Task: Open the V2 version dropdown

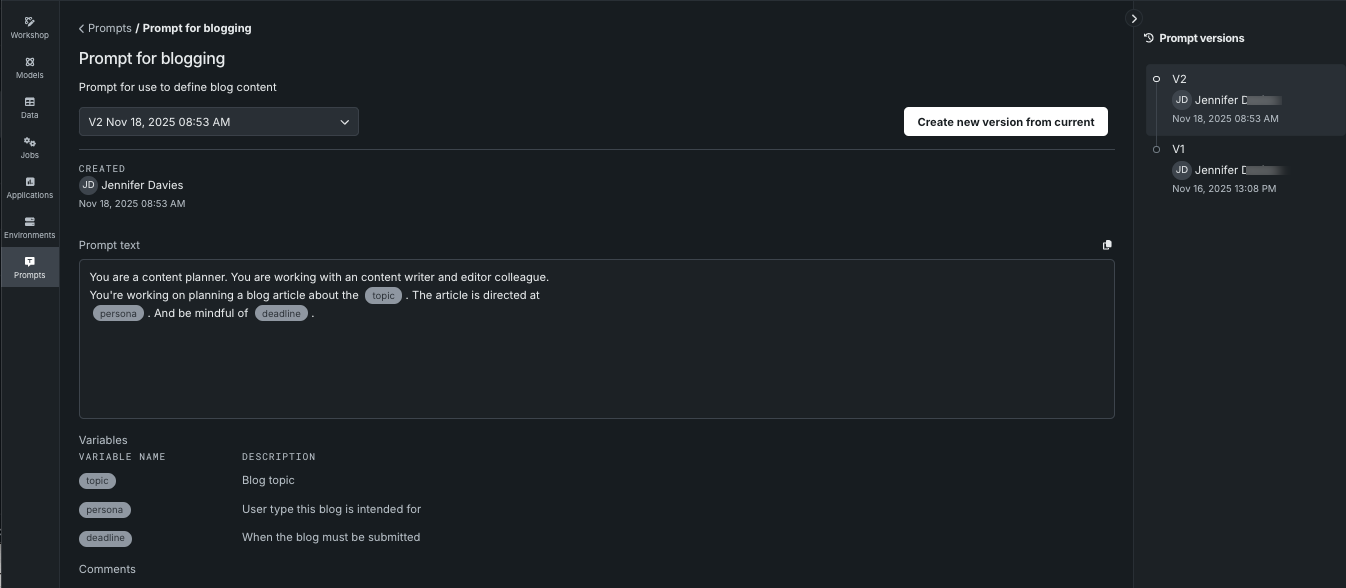Action: click(219, 122)
